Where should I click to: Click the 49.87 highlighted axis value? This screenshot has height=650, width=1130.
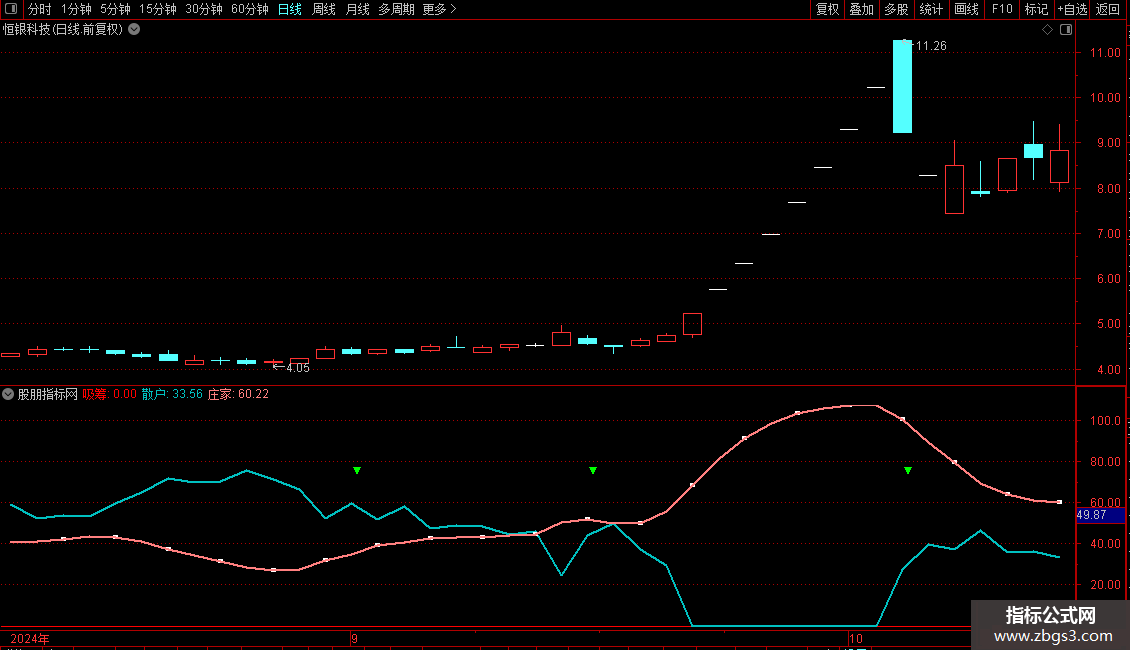[x=1100, y=515]
